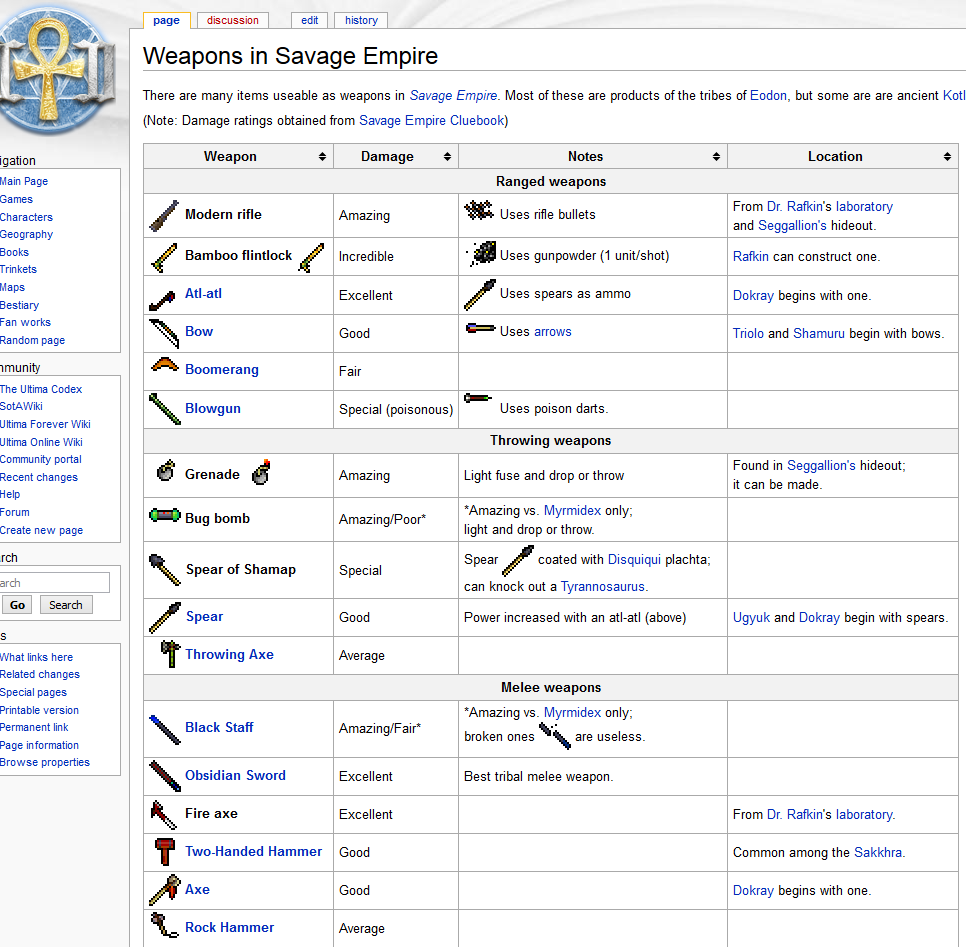
Task: Open The Ultima Codex sidebar link
Action: click(x=41, y=389)
